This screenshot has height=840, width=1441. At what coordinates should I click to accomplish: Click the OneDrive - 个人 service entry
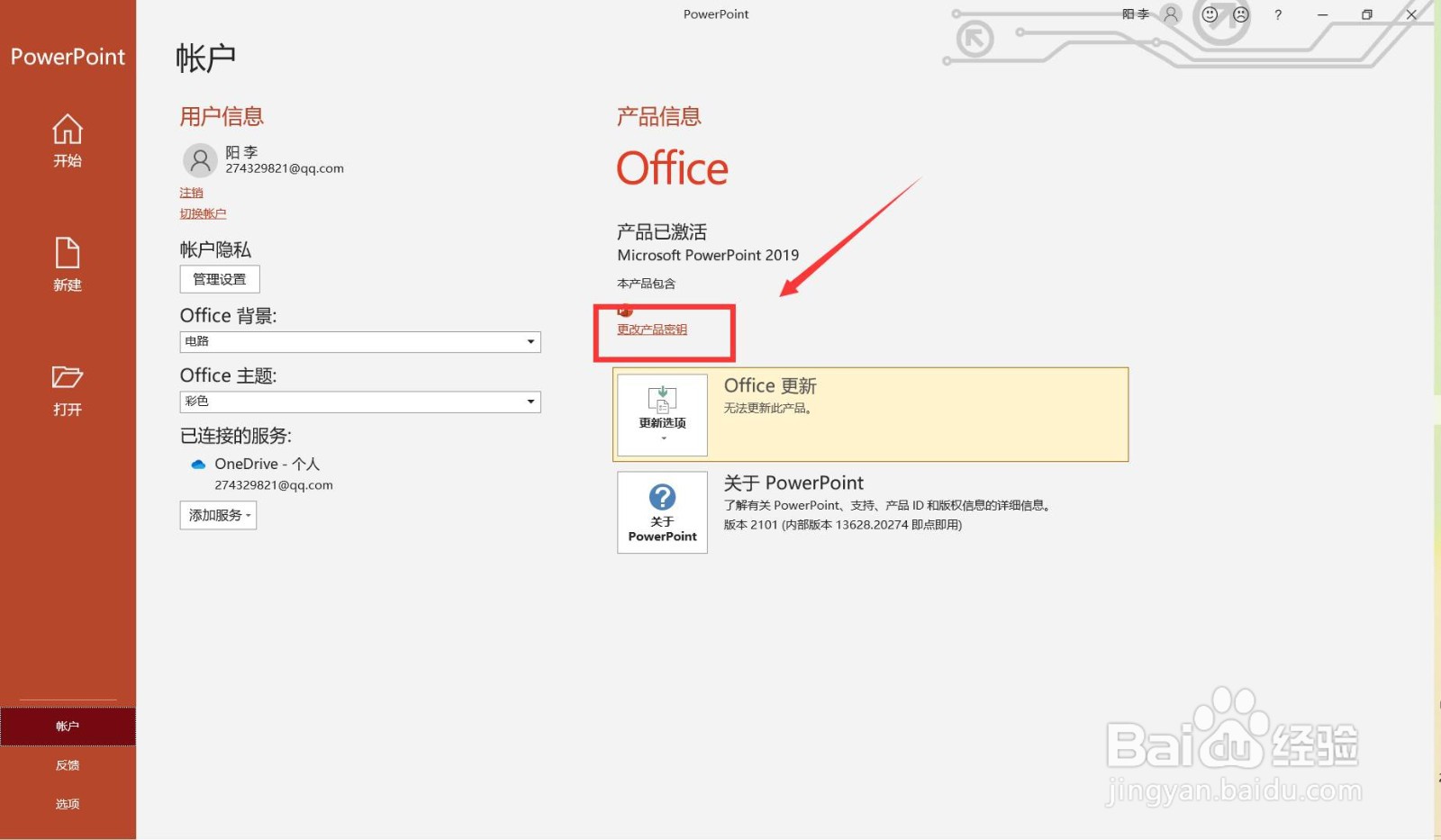point(267,464)
